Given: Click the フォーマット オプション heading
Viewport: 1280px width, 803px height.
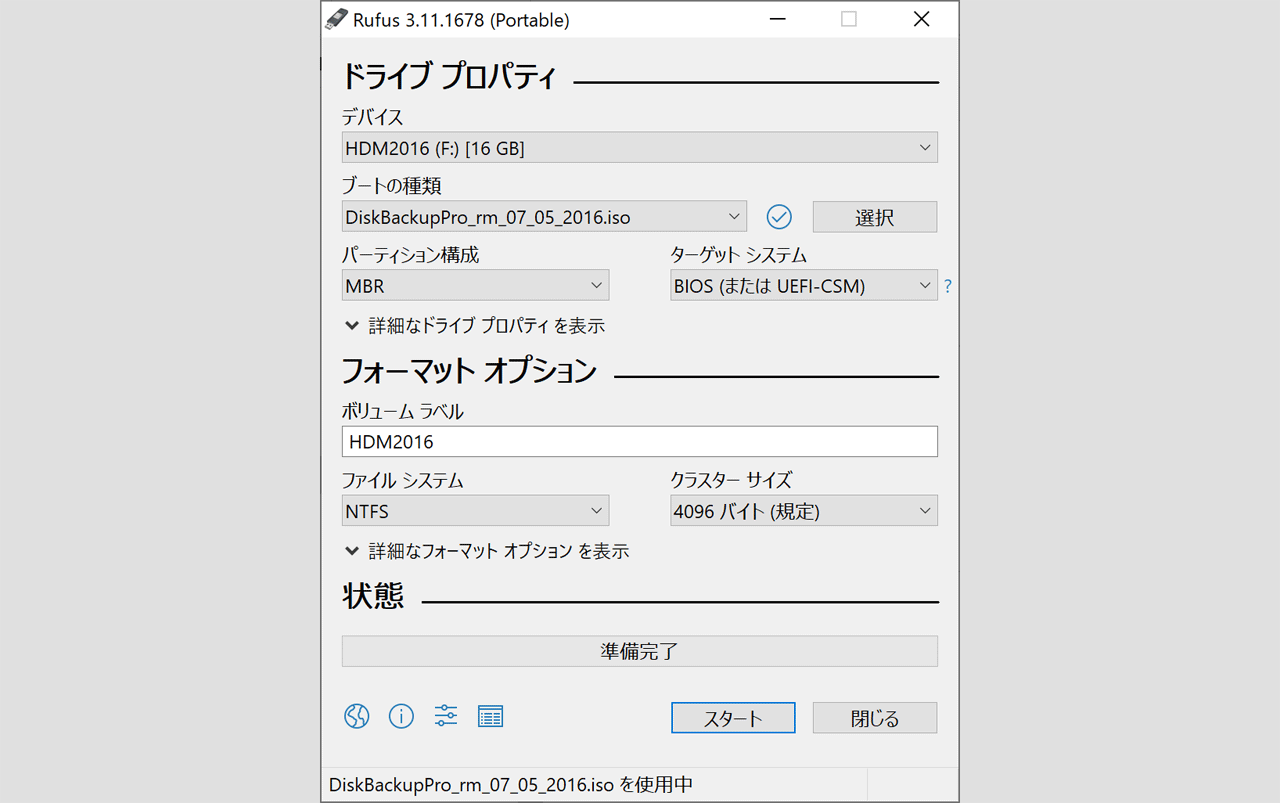Looking at the screenshot, I should click(x=469, y=371).
